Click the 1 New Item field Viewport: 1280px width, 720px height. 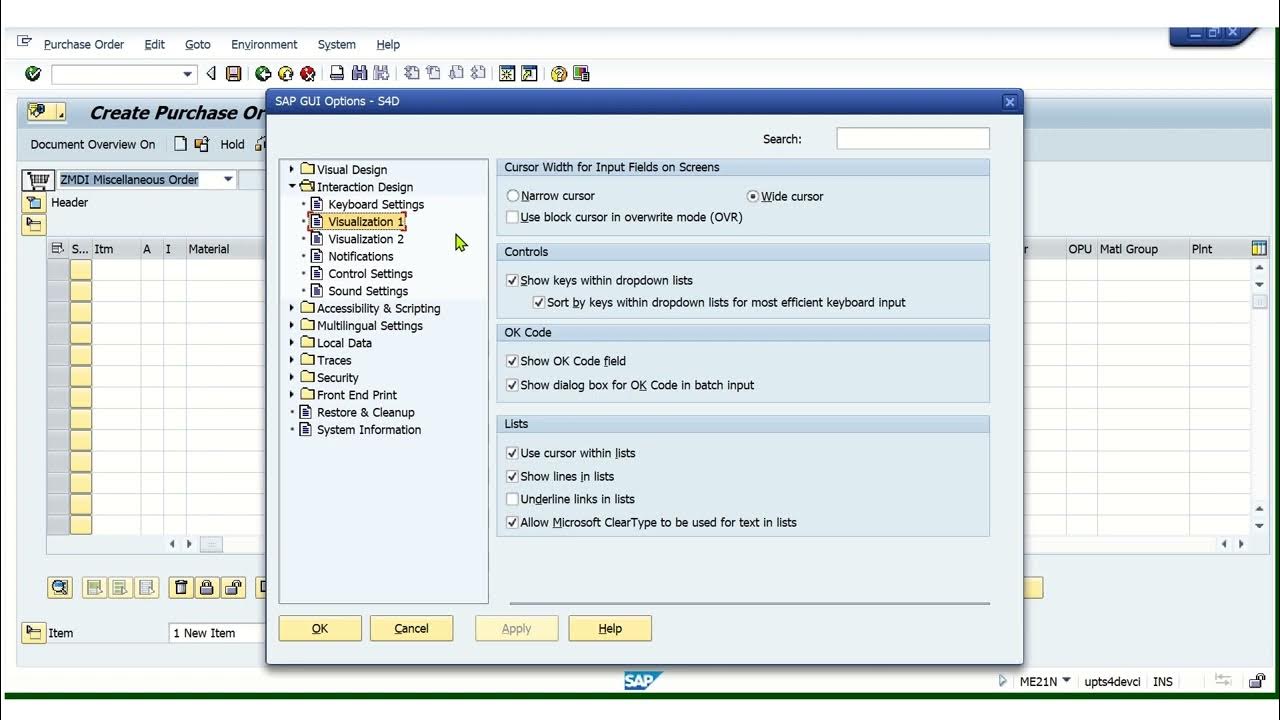point(217,633)
